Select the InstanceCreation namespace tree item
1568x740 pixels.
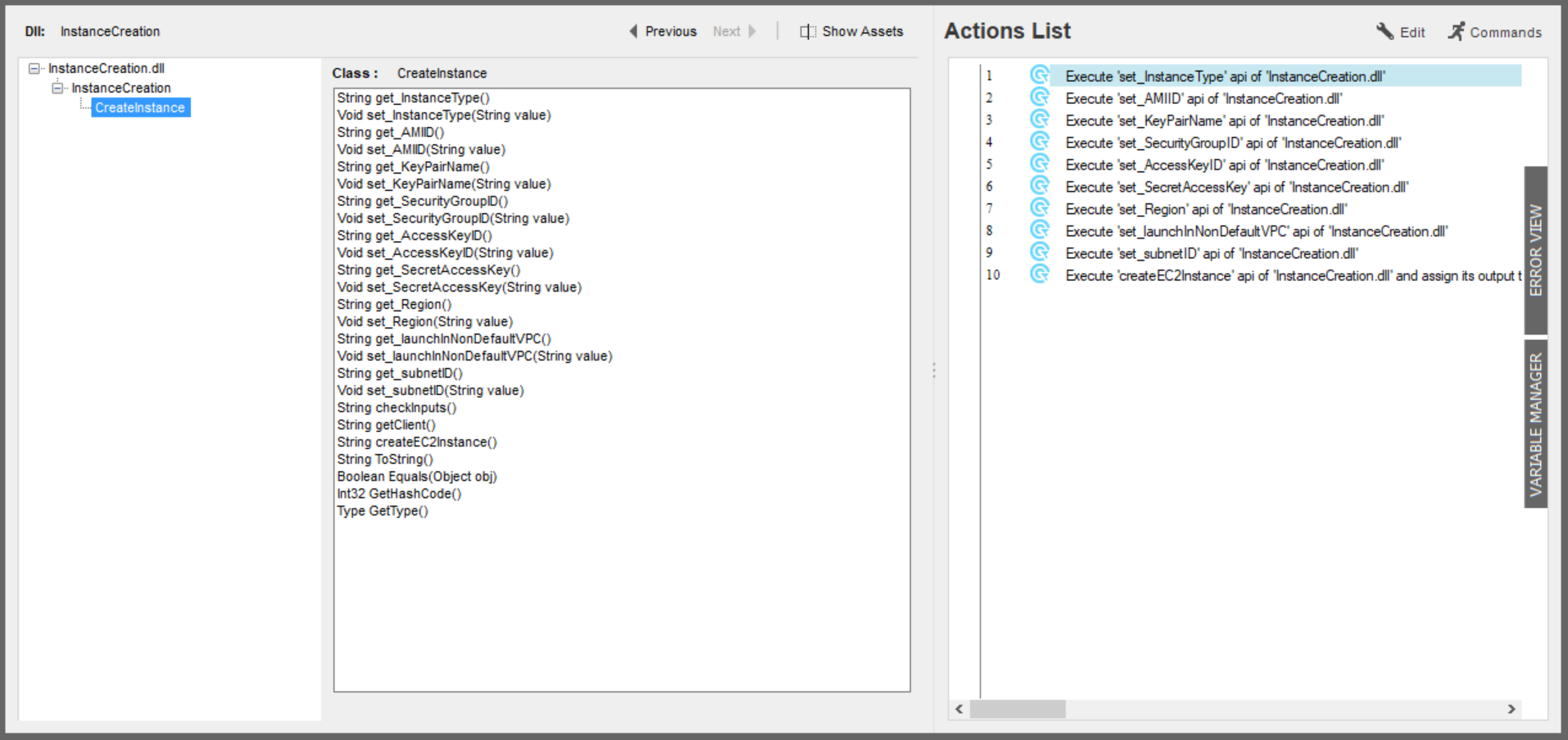tap(121, 89)
